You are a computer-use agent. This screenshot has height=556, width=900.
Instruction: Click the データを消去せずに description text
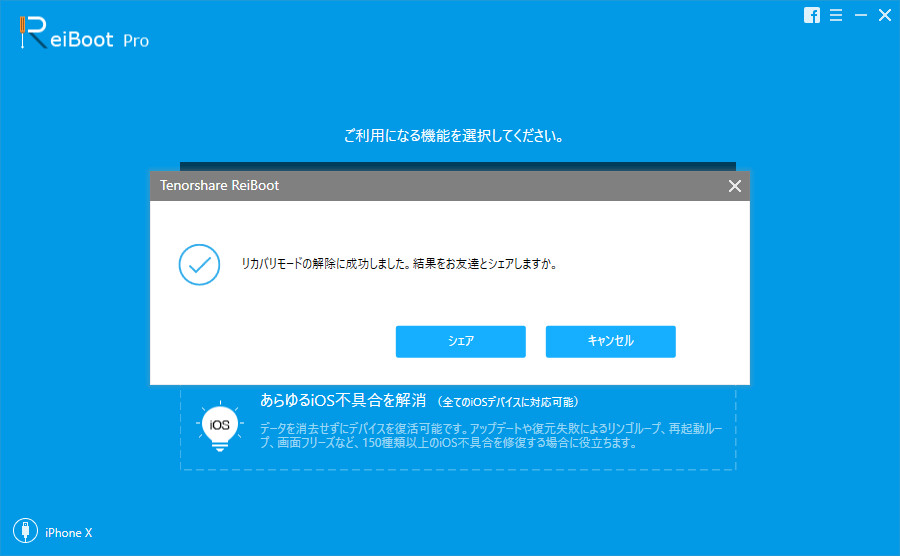pos(491,436)
